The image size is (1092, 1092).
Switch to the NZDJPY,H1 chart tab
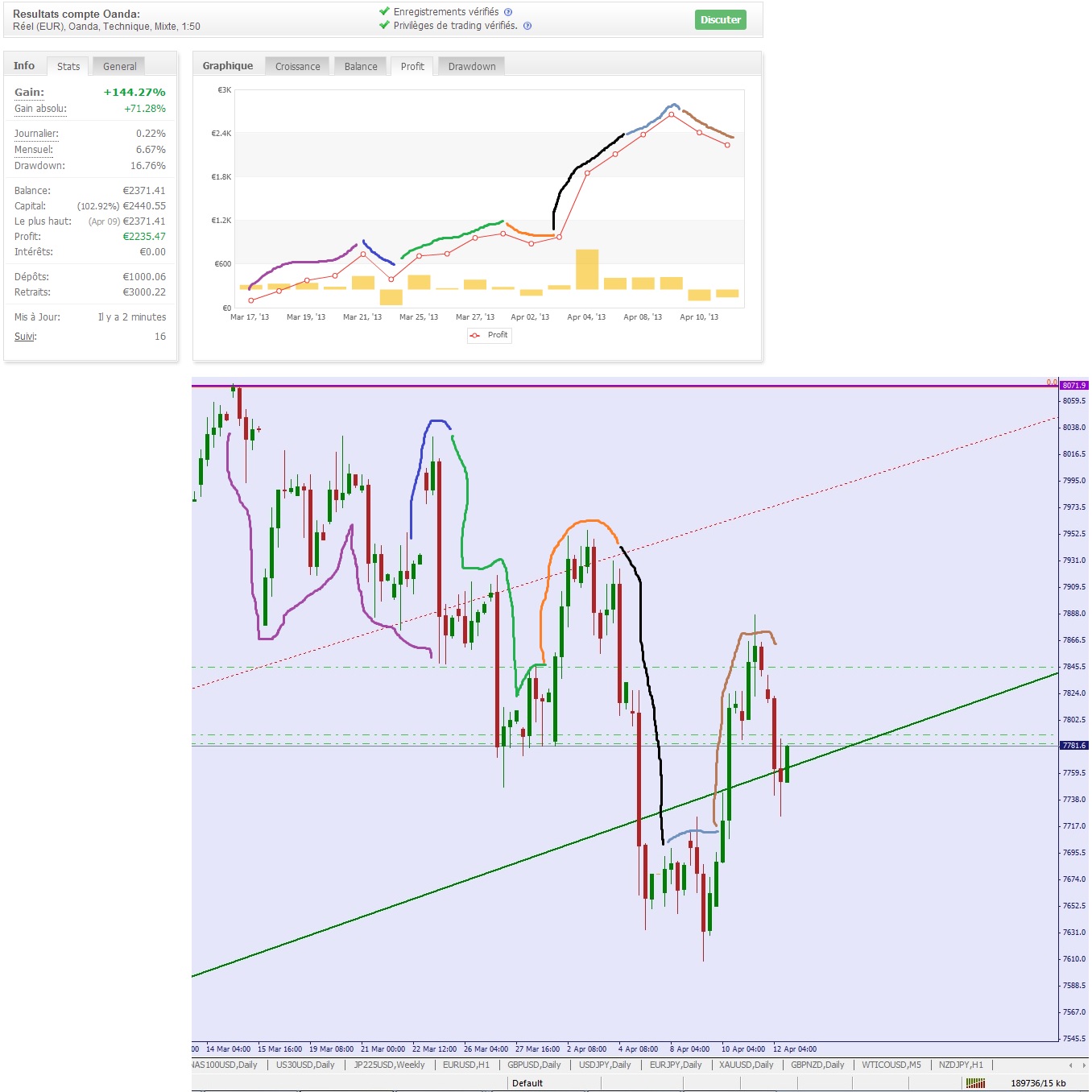[x=961, y=1065]
